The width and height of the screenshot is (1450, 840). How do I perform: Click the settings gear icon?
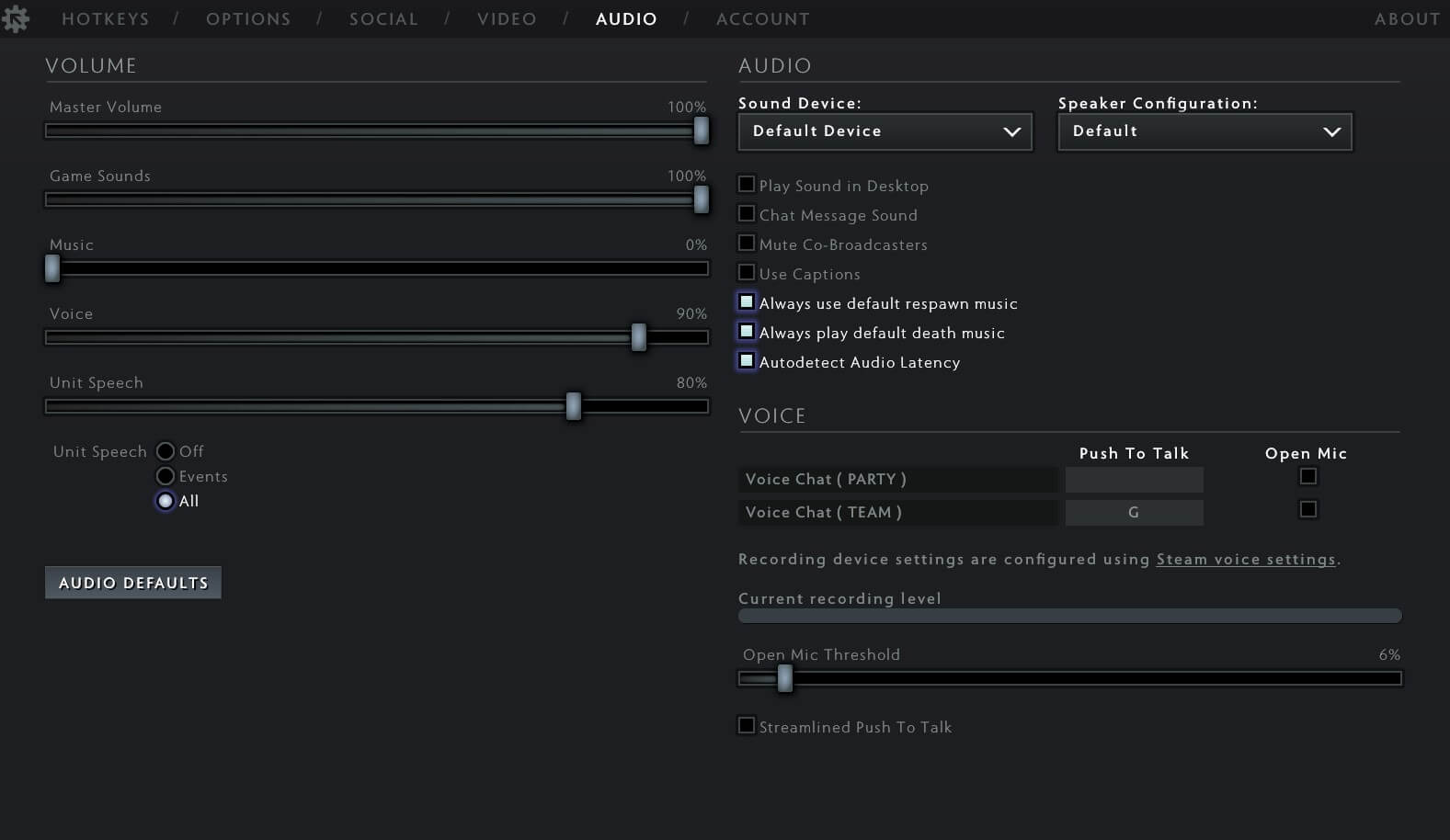(x=16, y=18)
